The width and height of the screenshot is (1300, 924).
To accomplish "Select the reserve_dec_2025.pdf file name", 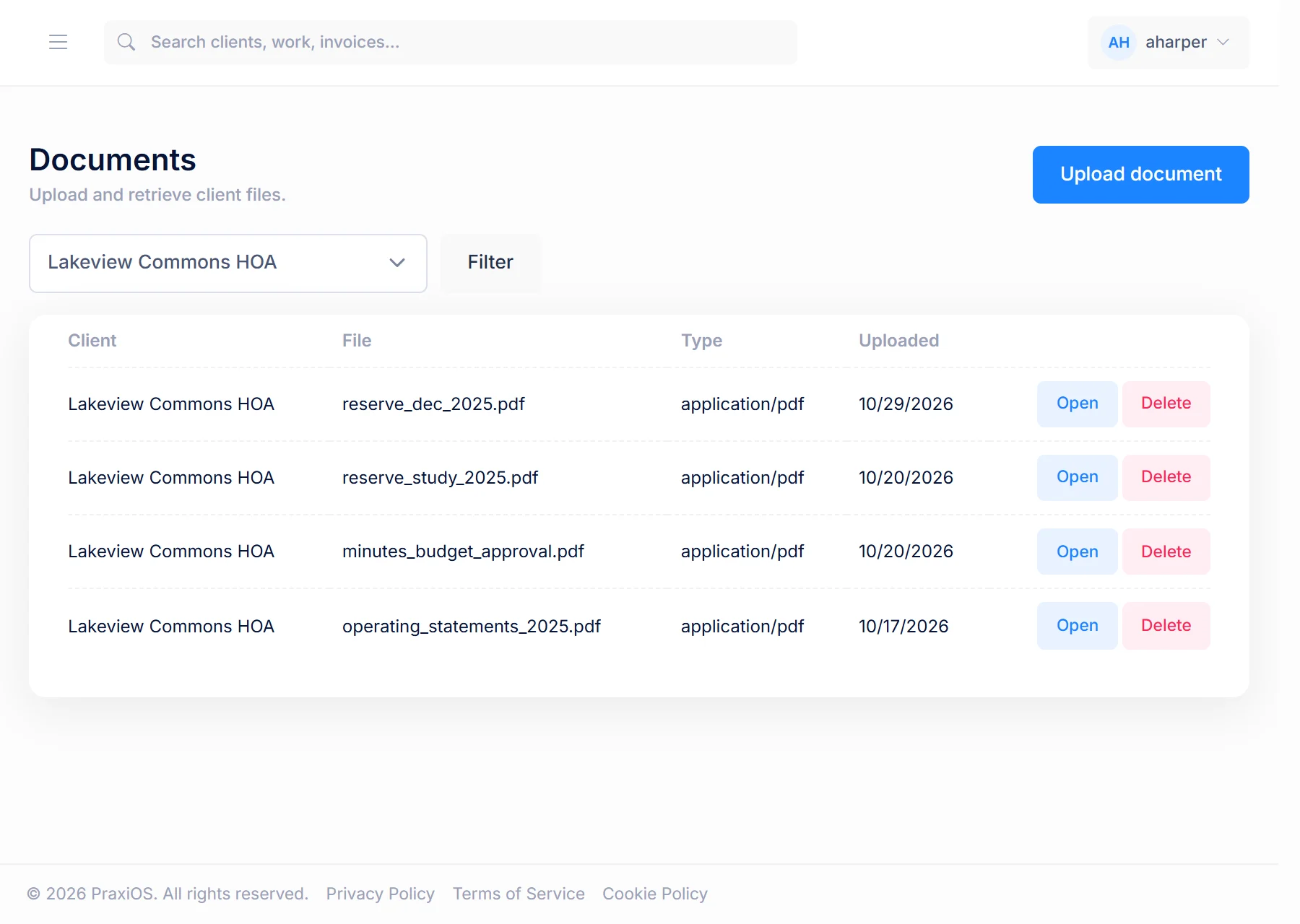I will 433,404.
